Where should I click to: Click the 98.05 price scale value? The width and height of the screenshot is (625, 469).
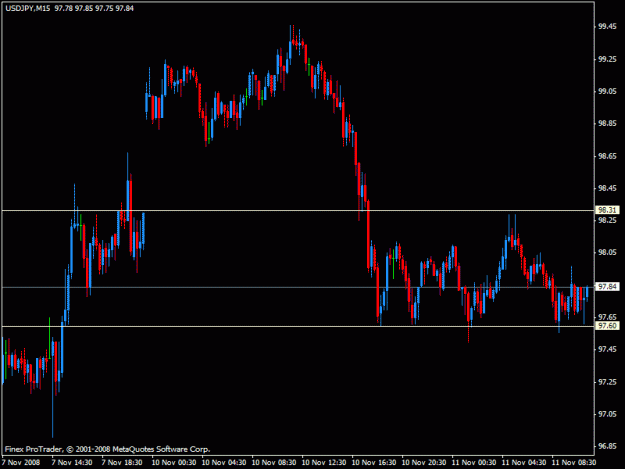click(607, 252)
